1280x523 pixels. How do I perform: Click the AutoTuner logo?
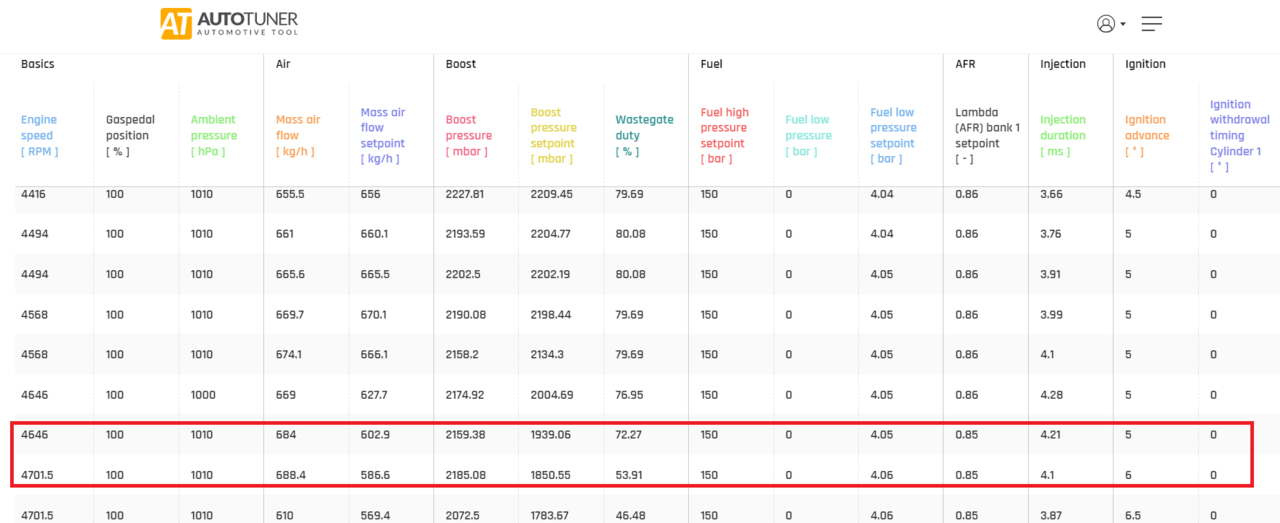229,24
